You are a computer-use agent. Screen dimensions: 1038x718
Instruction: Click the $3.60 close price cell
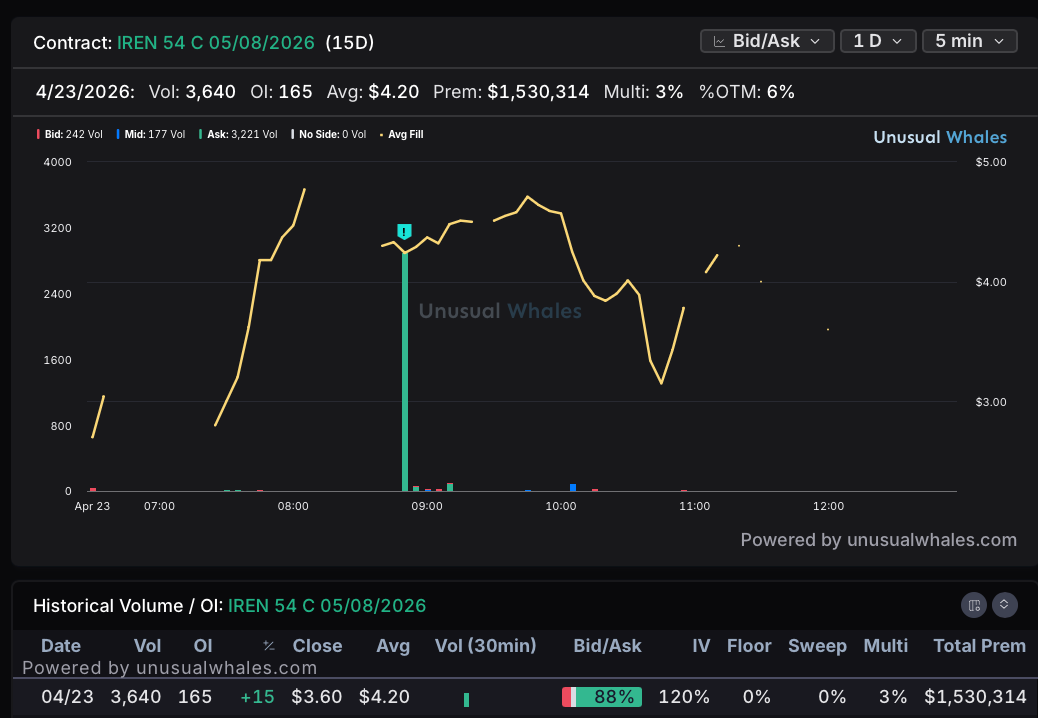pos(317,697)
